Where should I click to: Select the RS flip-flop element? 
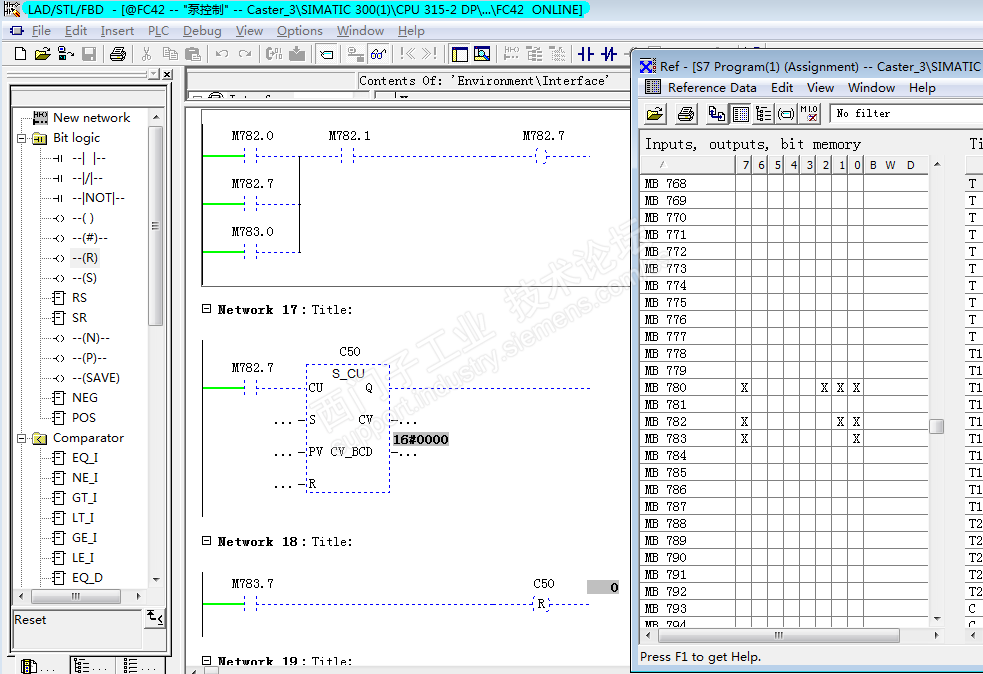click(x=79, y=298)
